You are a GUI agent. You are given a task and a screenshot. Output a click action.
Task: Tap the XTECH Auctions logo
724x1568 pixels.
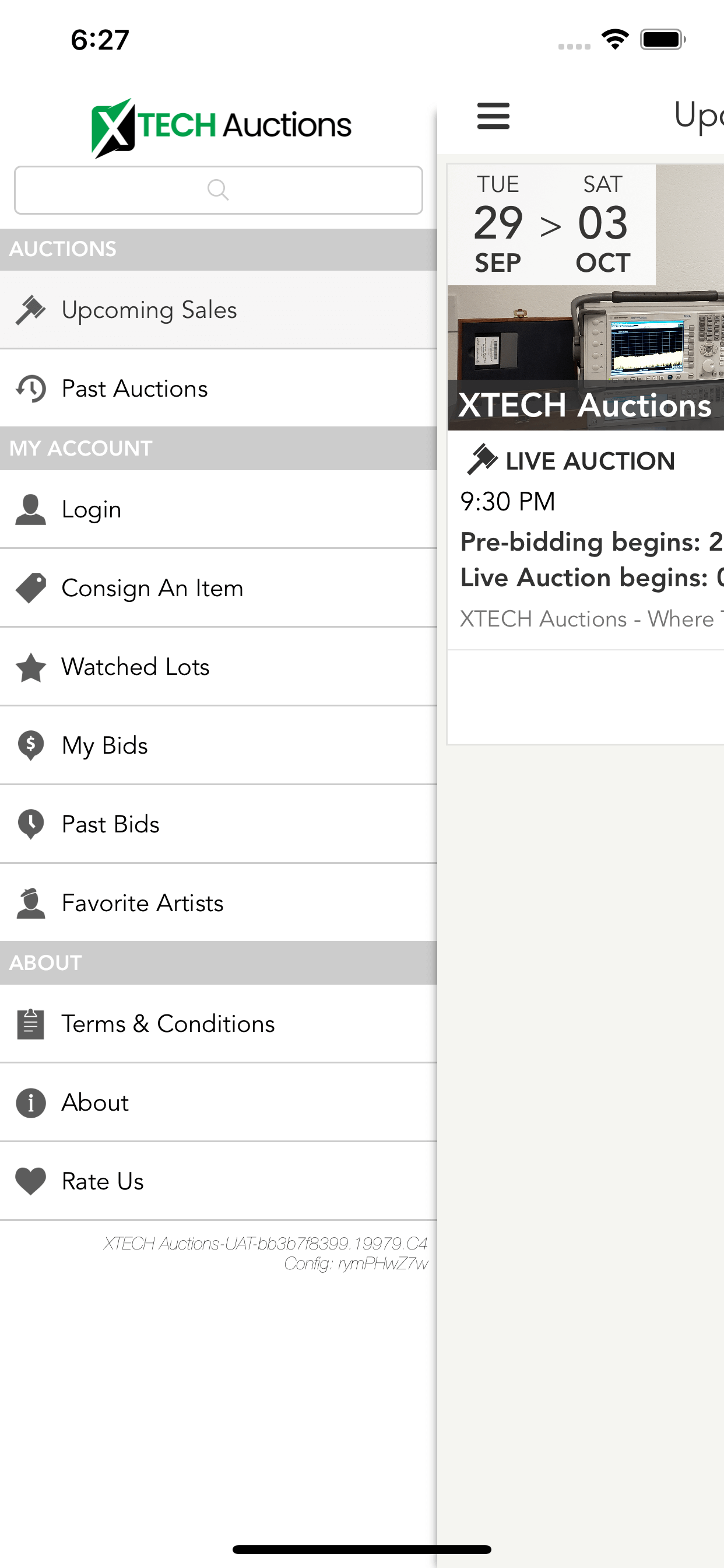[x=221, y=127]
